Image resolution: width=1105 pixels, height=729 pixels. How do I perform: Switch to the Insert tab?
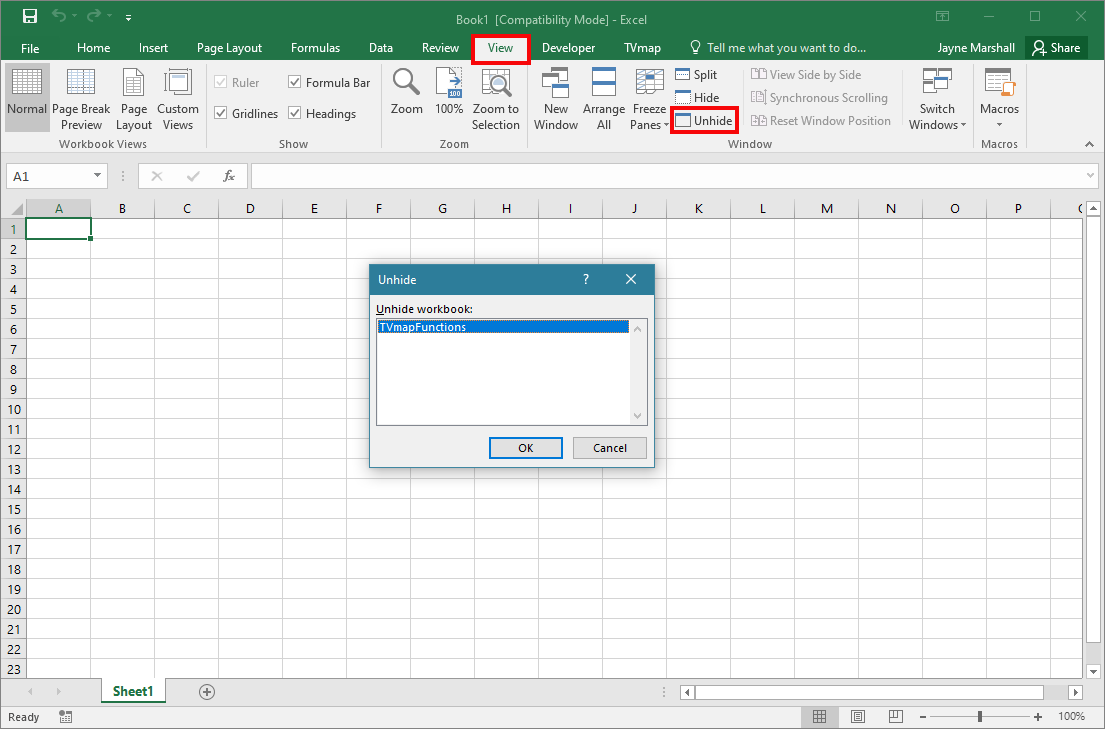(x=153, y=48)
